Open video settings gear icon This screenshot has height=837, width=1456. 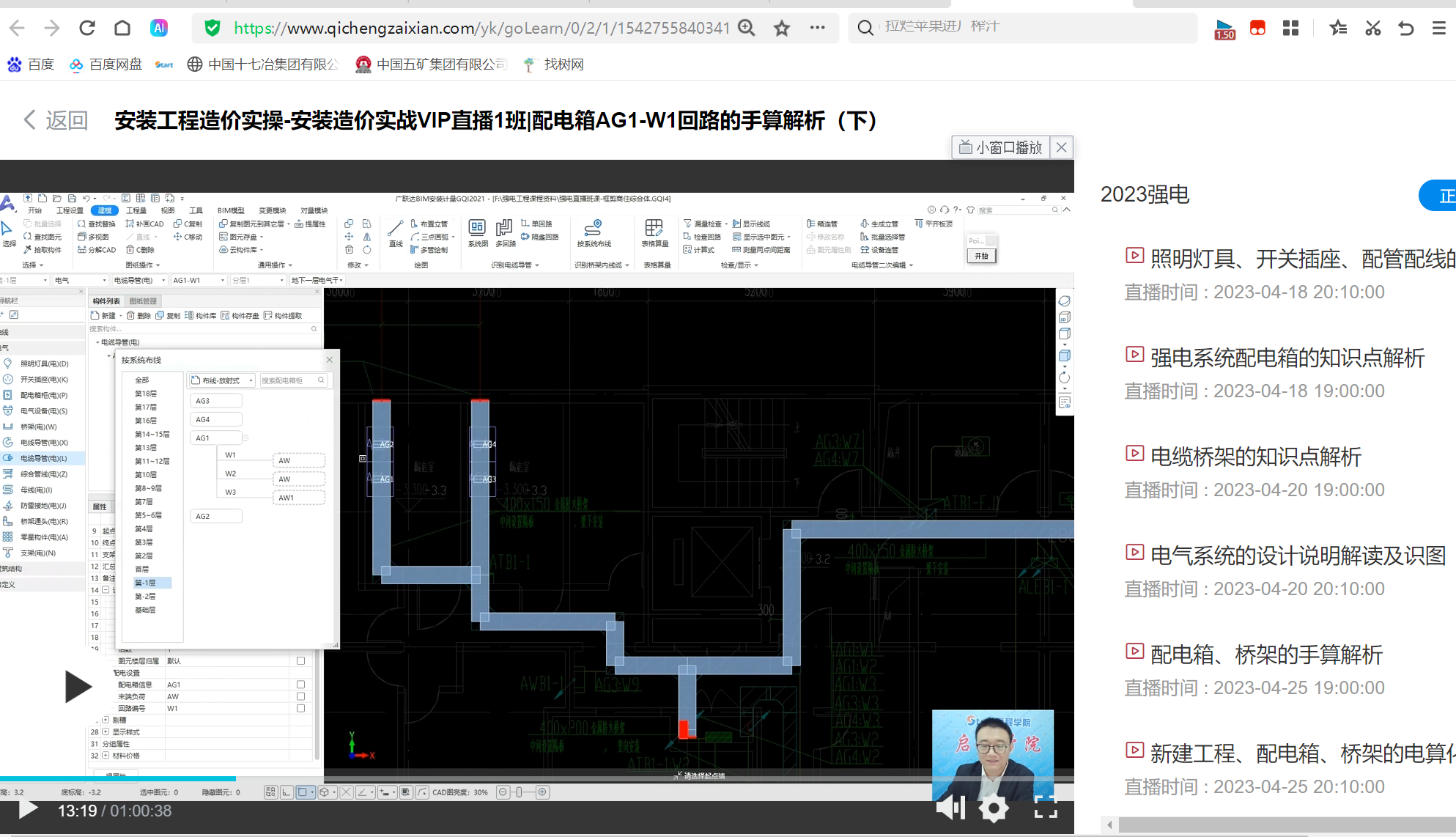click(x=993, y=808)
